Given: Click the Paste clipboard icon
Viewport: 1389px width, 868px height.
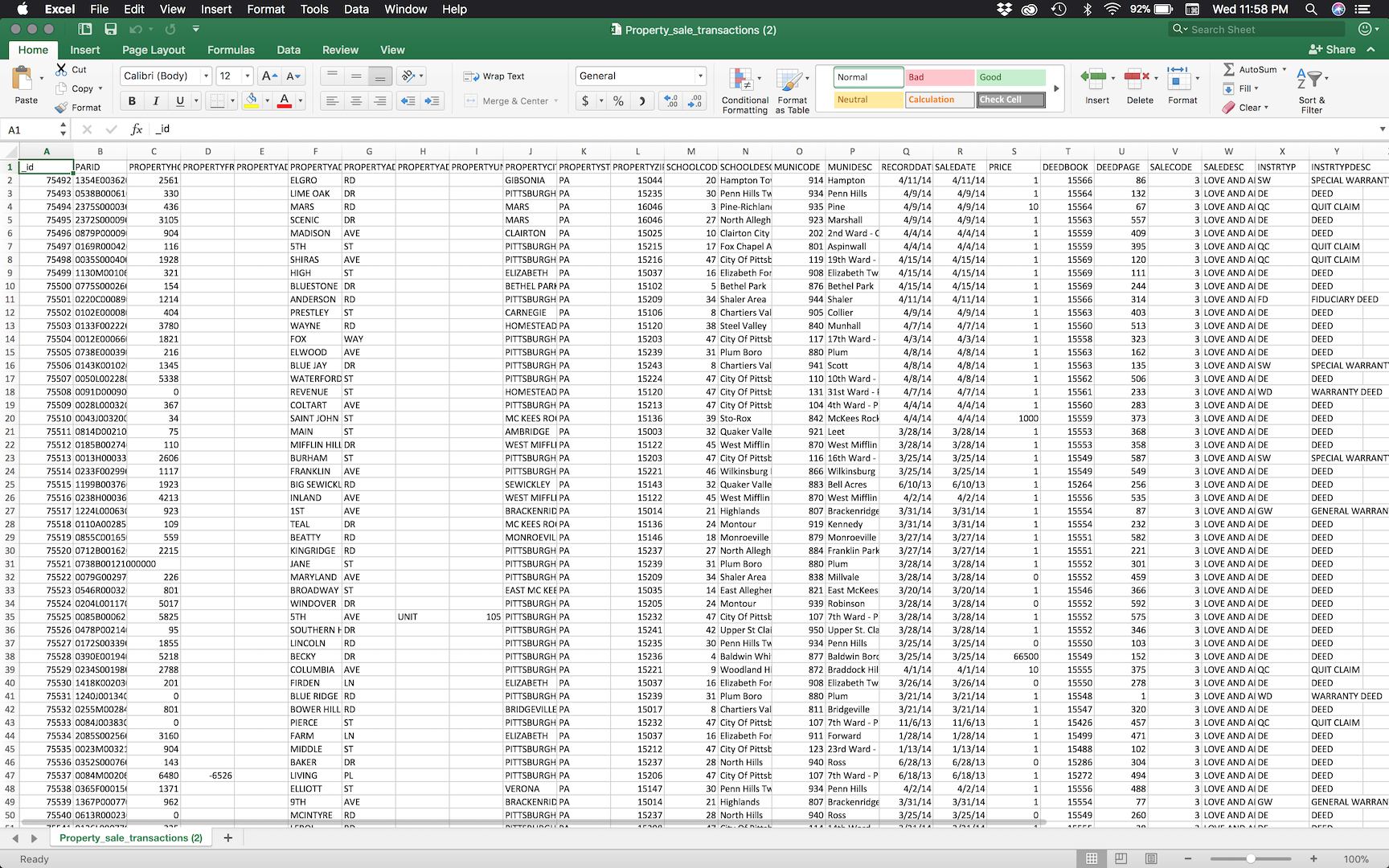Looking at the screenshot, I should pyautogui.click(x=23, y=80).
